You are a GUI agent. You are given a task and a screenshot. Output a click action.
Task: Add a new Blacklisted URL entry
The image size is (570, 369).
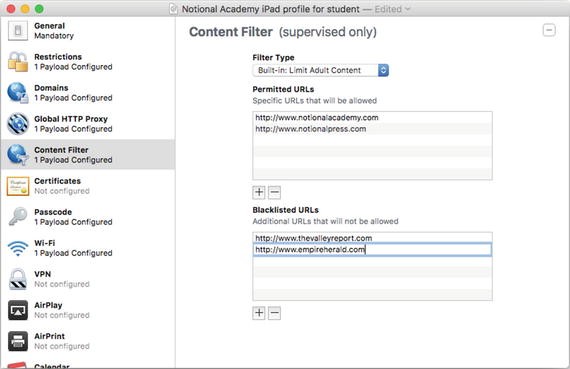point(259,313)
